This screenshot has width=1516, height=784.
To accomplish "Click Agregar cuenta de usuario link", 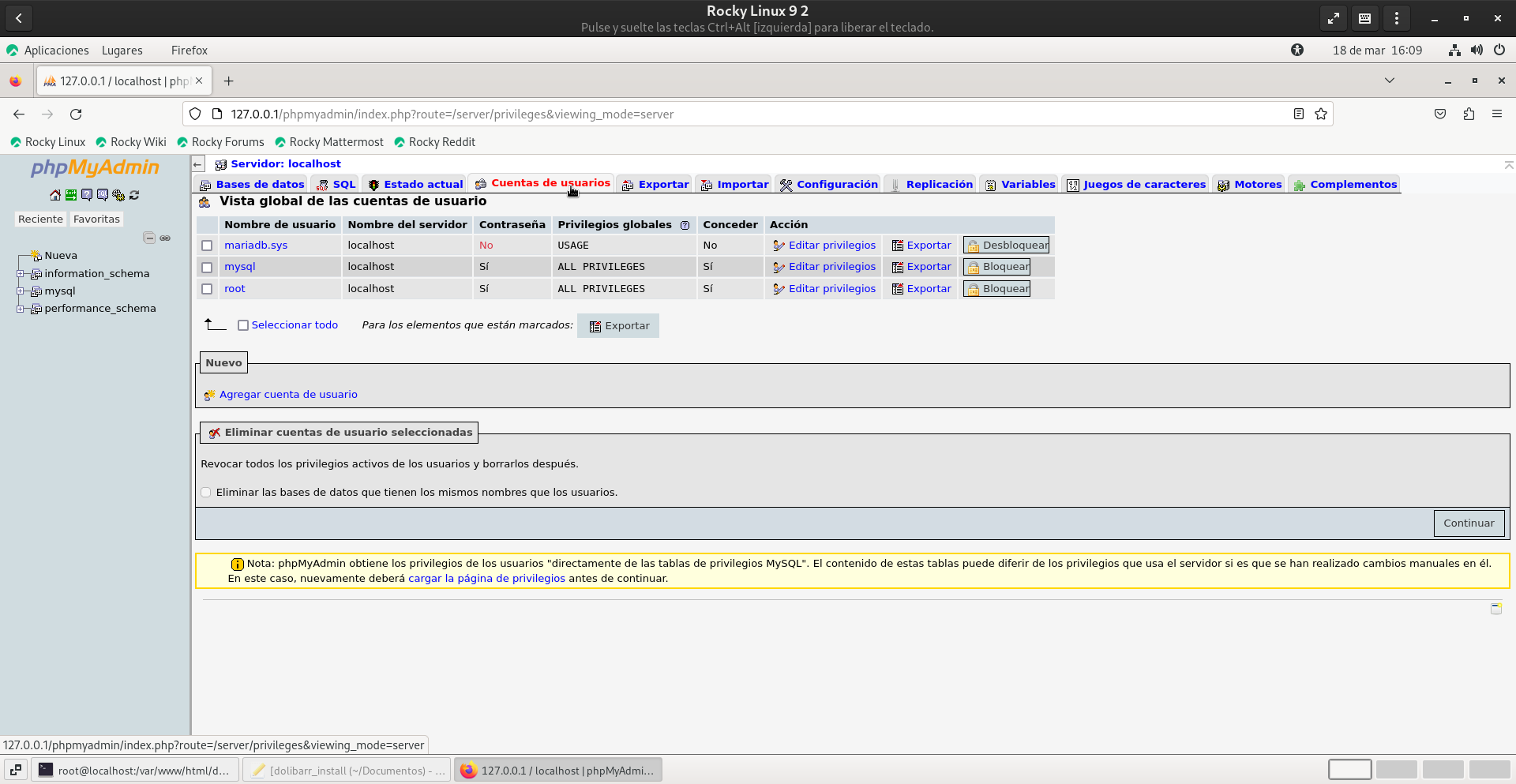I will click(x=288, y=395).
